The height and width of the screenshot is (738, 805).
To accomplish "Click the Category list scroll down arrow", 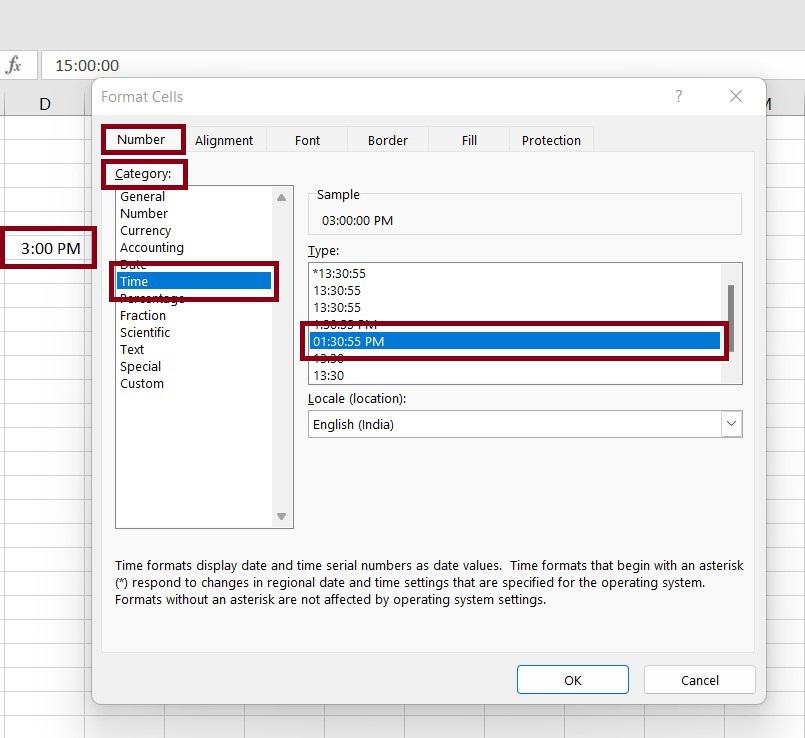I will (281, 516).
